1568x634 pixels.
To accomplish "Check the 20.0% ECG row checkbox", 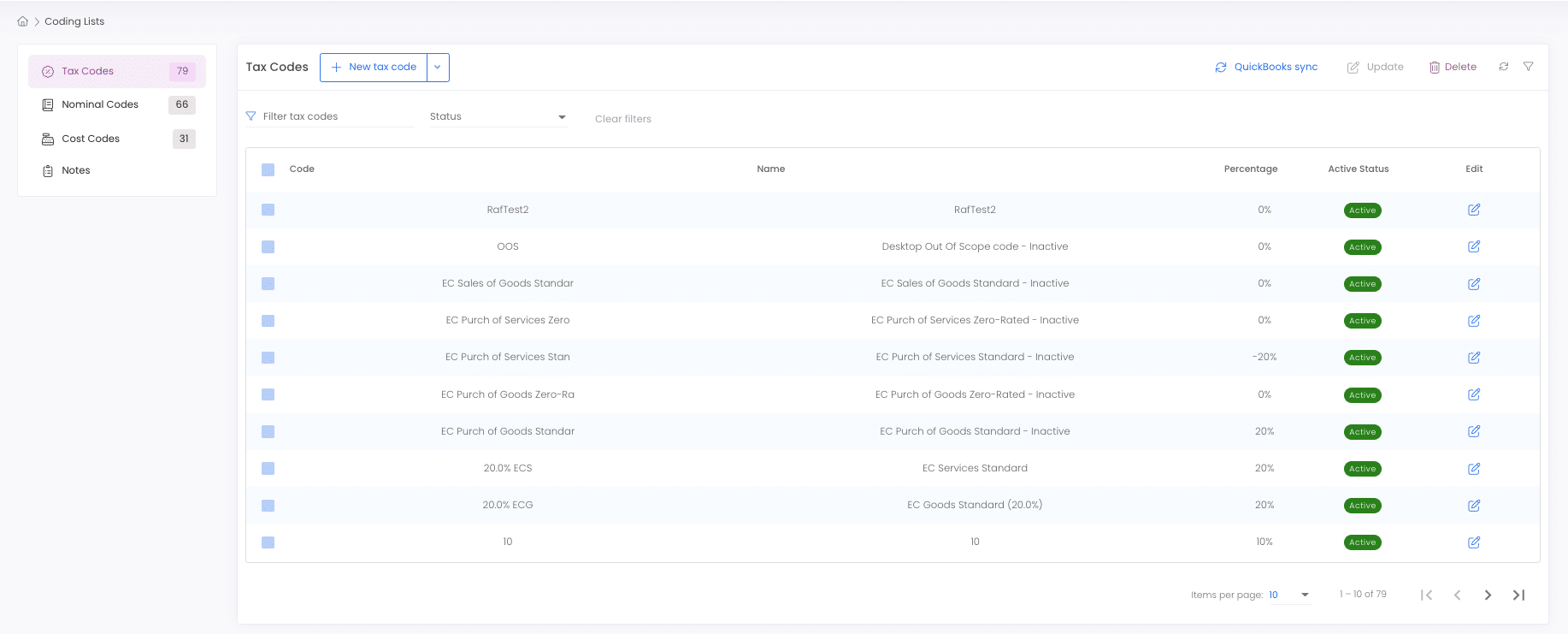I will click(268, 506).
